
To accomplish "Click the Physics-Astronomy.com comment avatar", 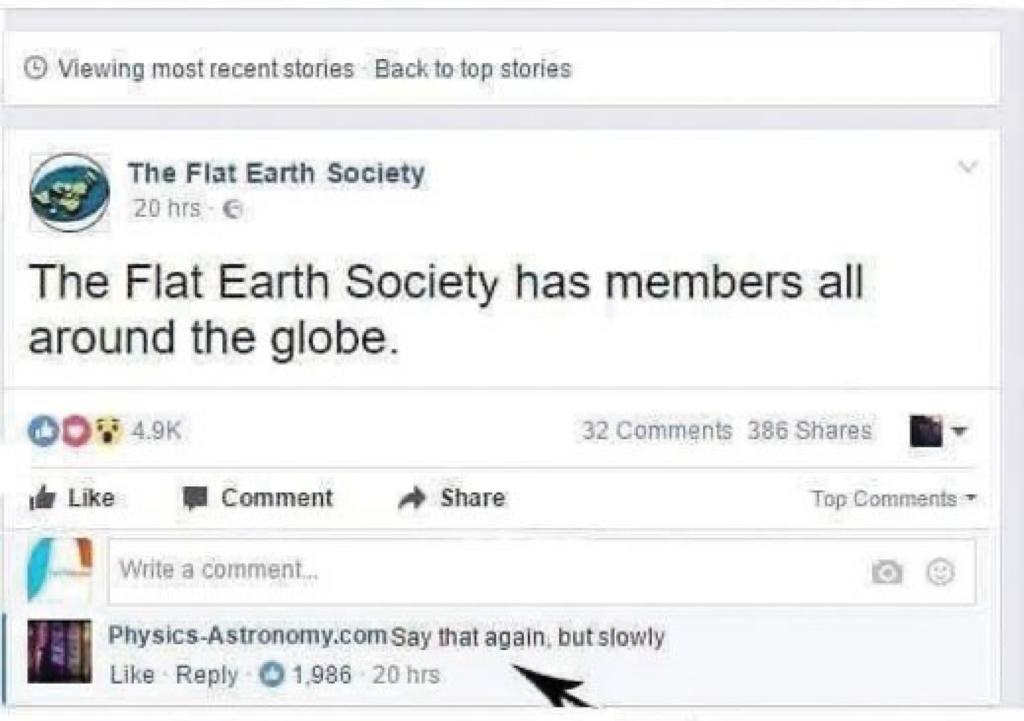I will coord(59,651).
